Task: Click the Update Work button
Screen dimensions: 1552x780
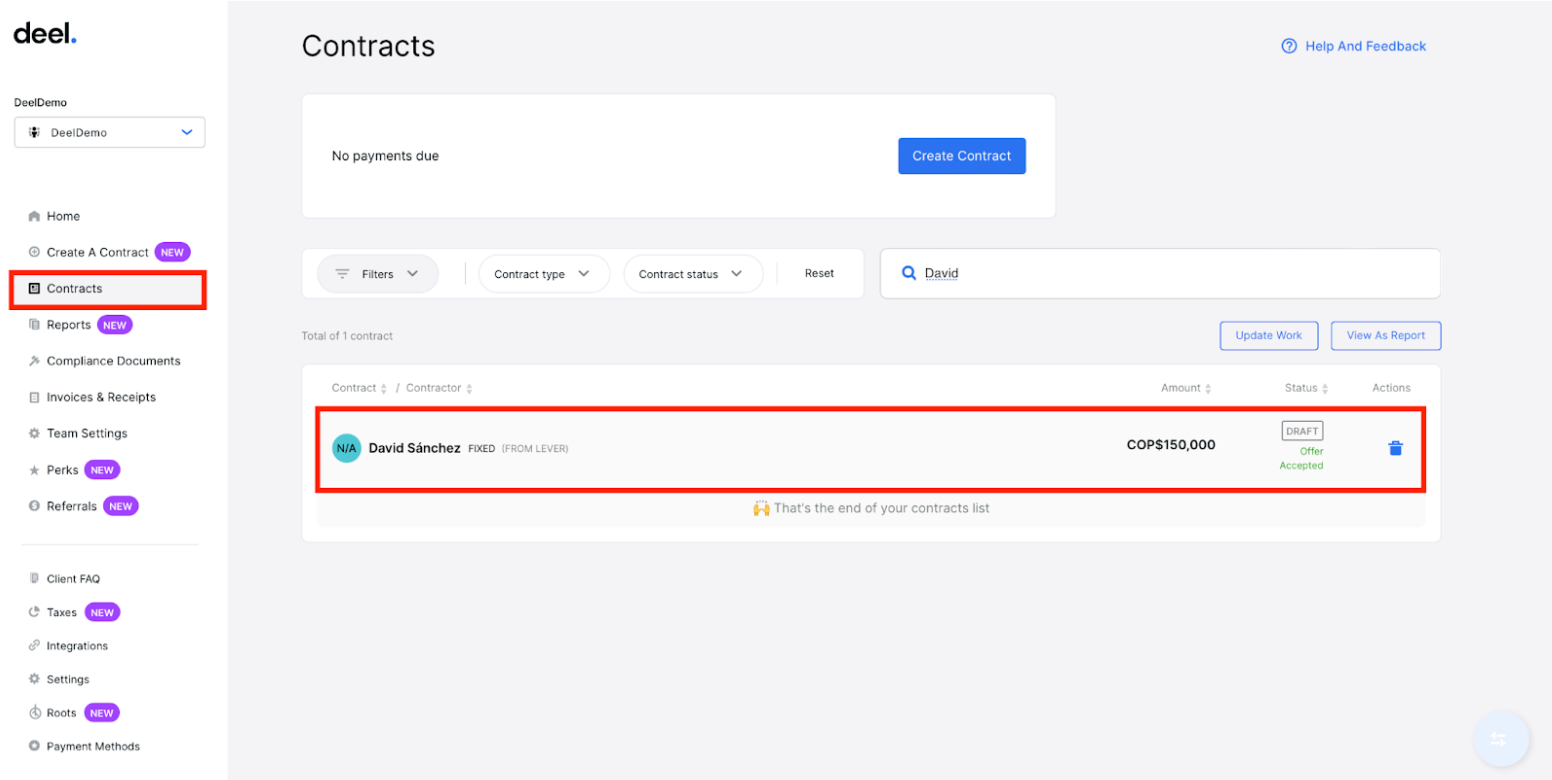Action: [1269, 336]
